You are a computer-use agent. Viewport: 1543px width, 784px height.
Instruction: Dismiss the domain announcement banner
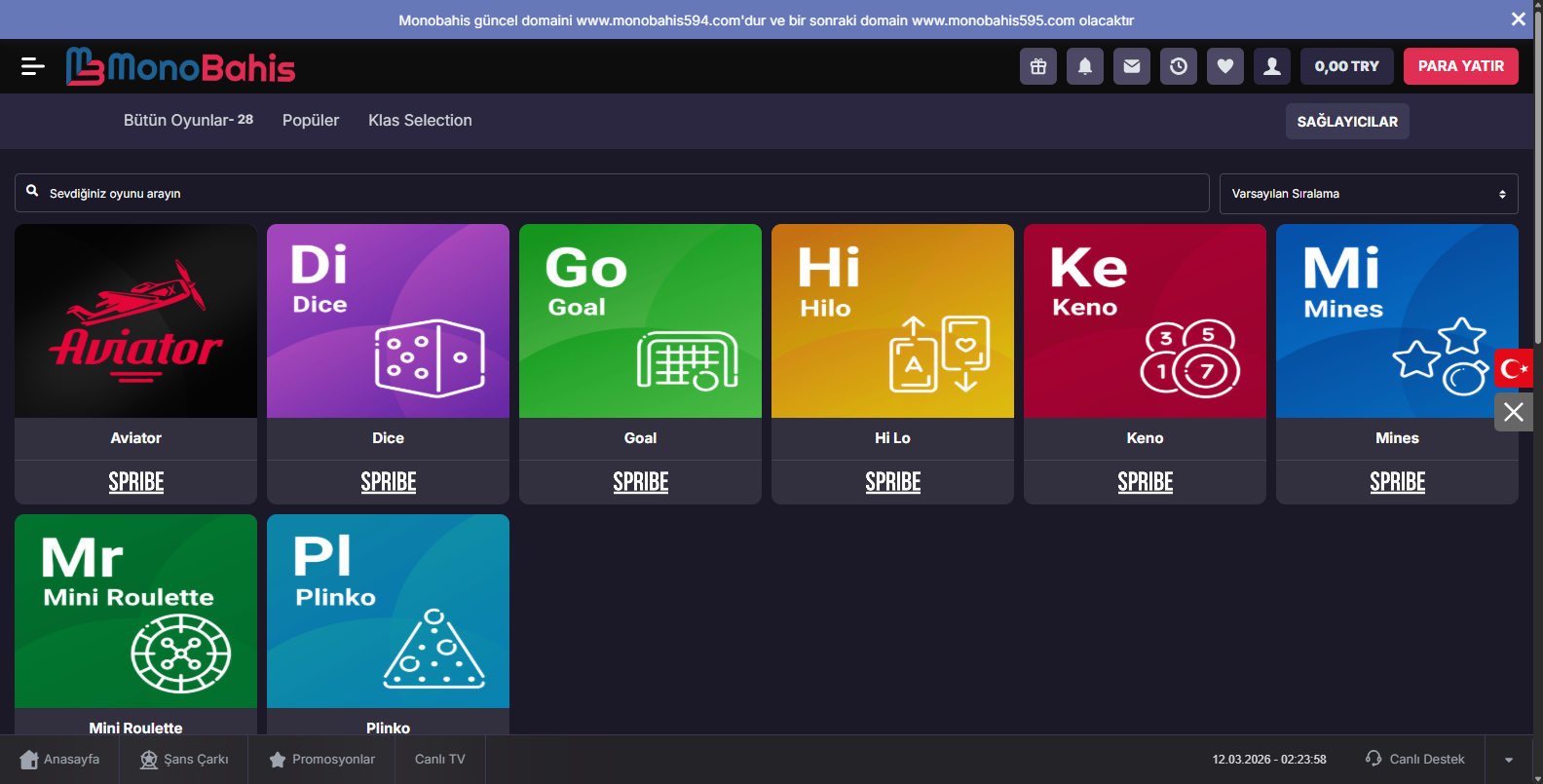click(1518, 19)
